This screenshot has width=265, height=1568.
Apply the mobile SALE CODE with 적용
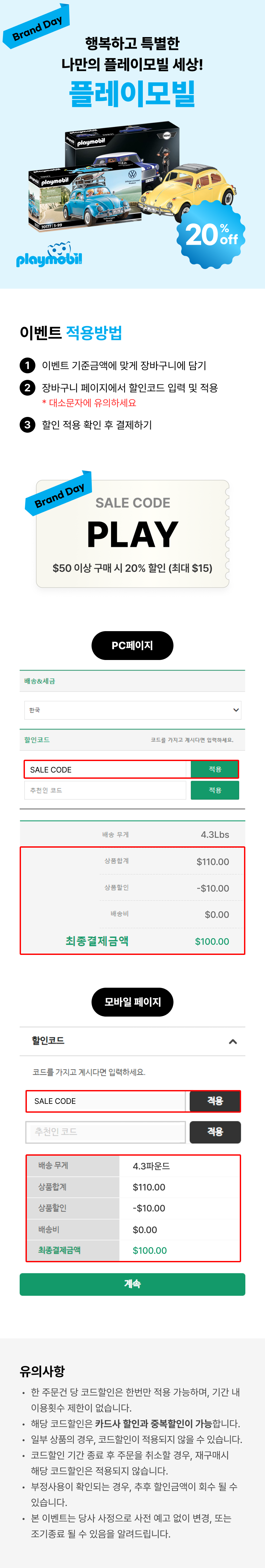point(215,1101)
